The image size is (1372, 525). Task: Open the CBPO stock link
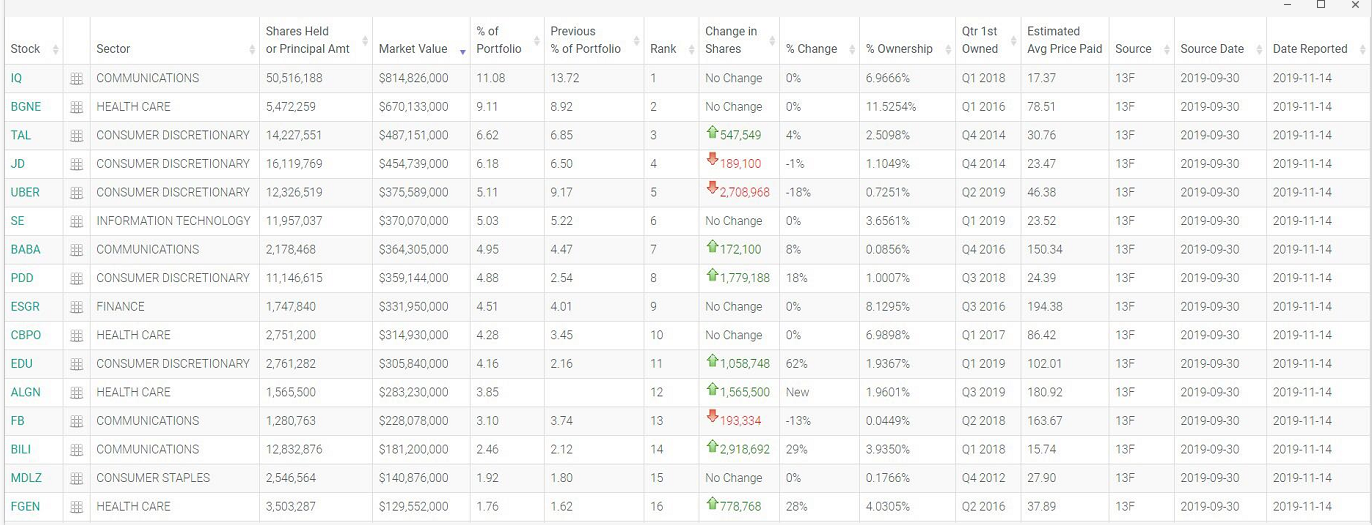click(x=26, y=335)
